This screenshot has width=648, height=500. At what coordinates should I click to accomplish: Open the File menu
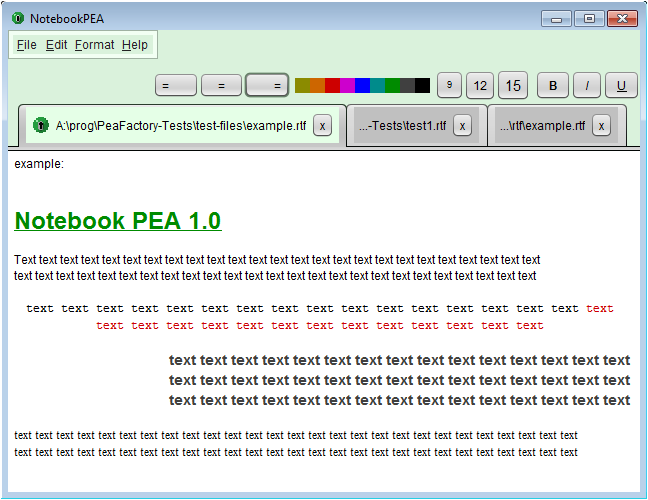click(27, 45)
